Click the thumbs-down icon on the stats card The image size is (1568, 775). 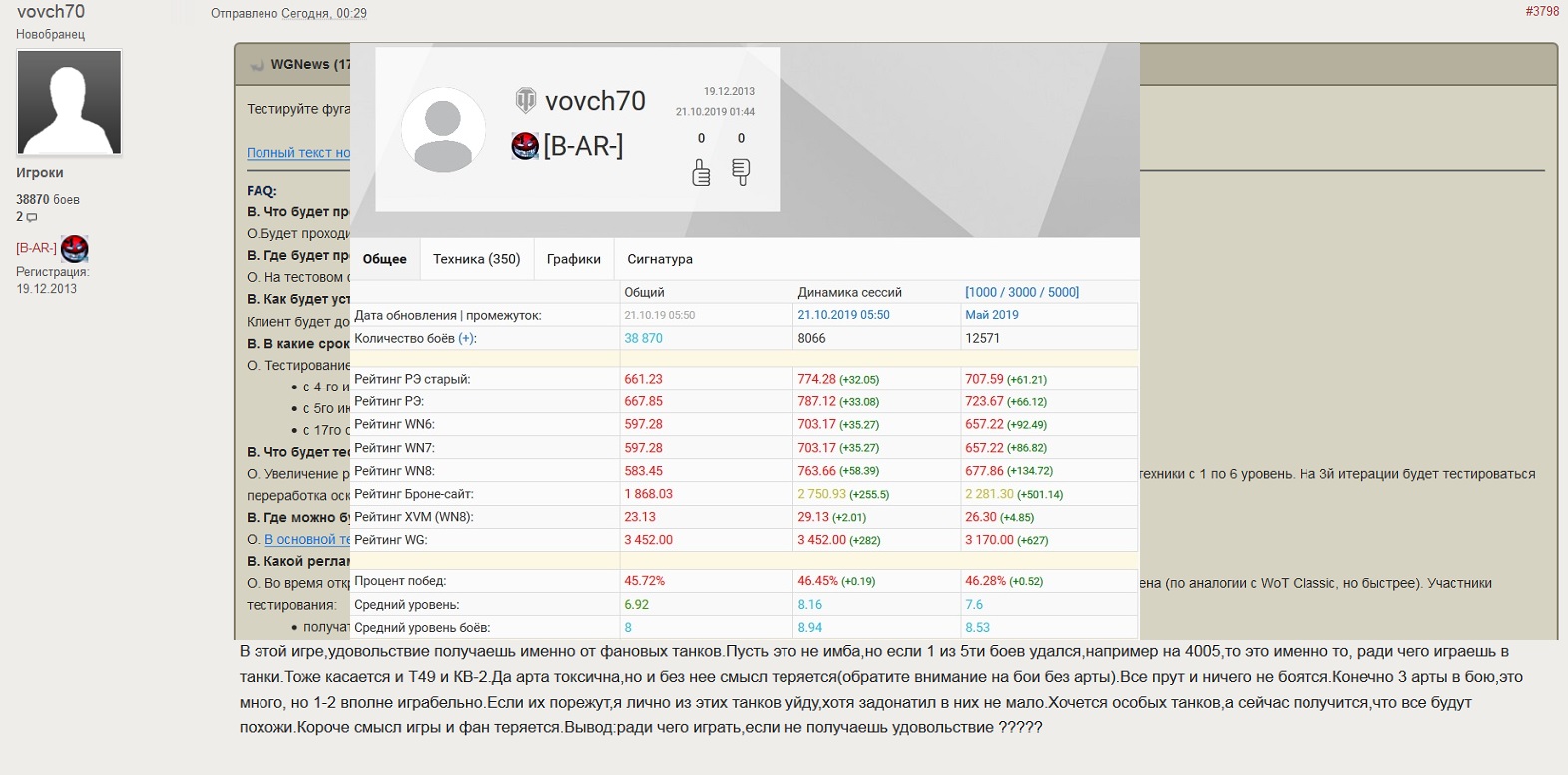pos(741,172)
